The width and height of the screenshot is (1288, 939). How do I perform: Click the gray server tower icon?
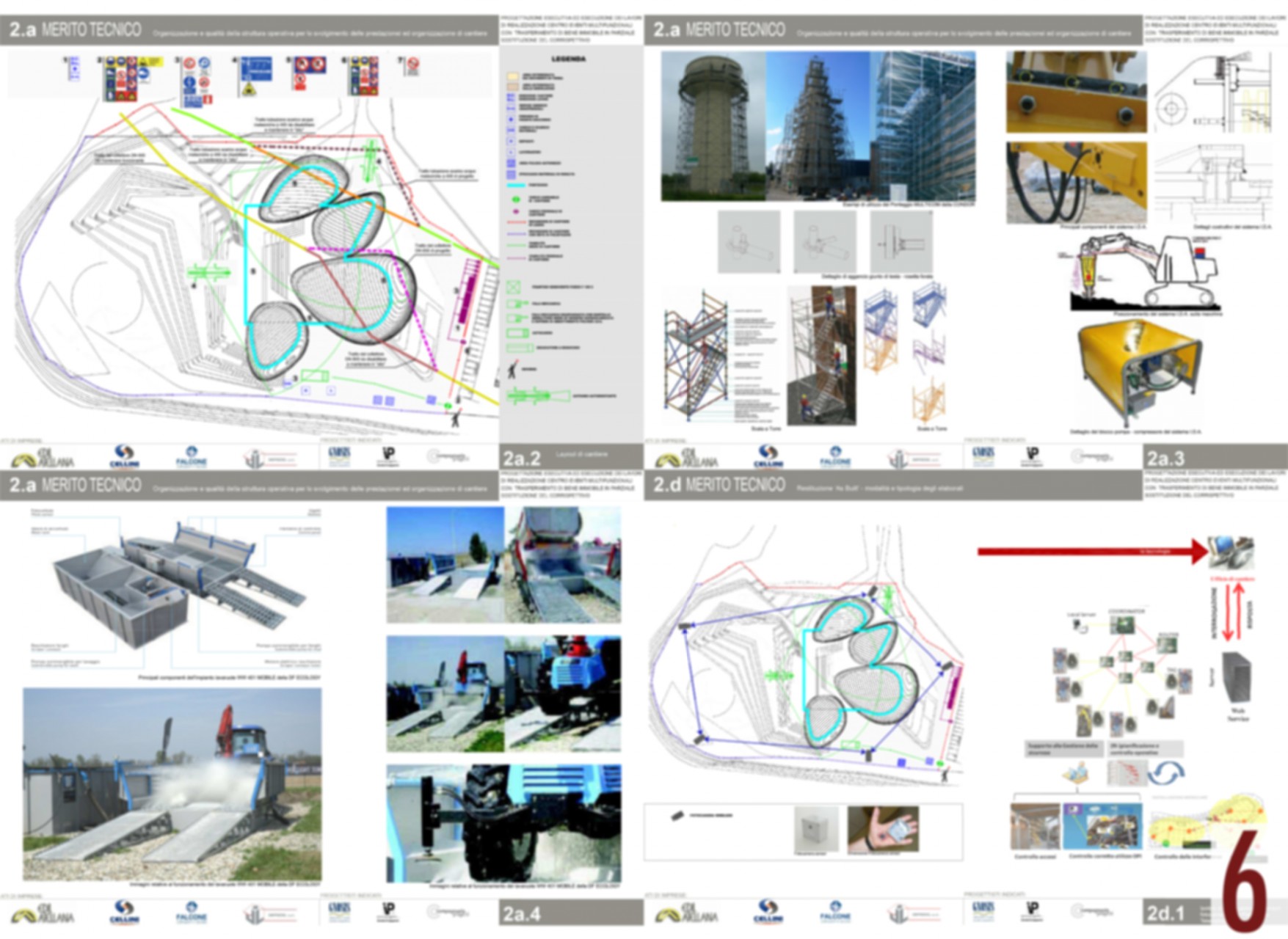[1237, 680]
